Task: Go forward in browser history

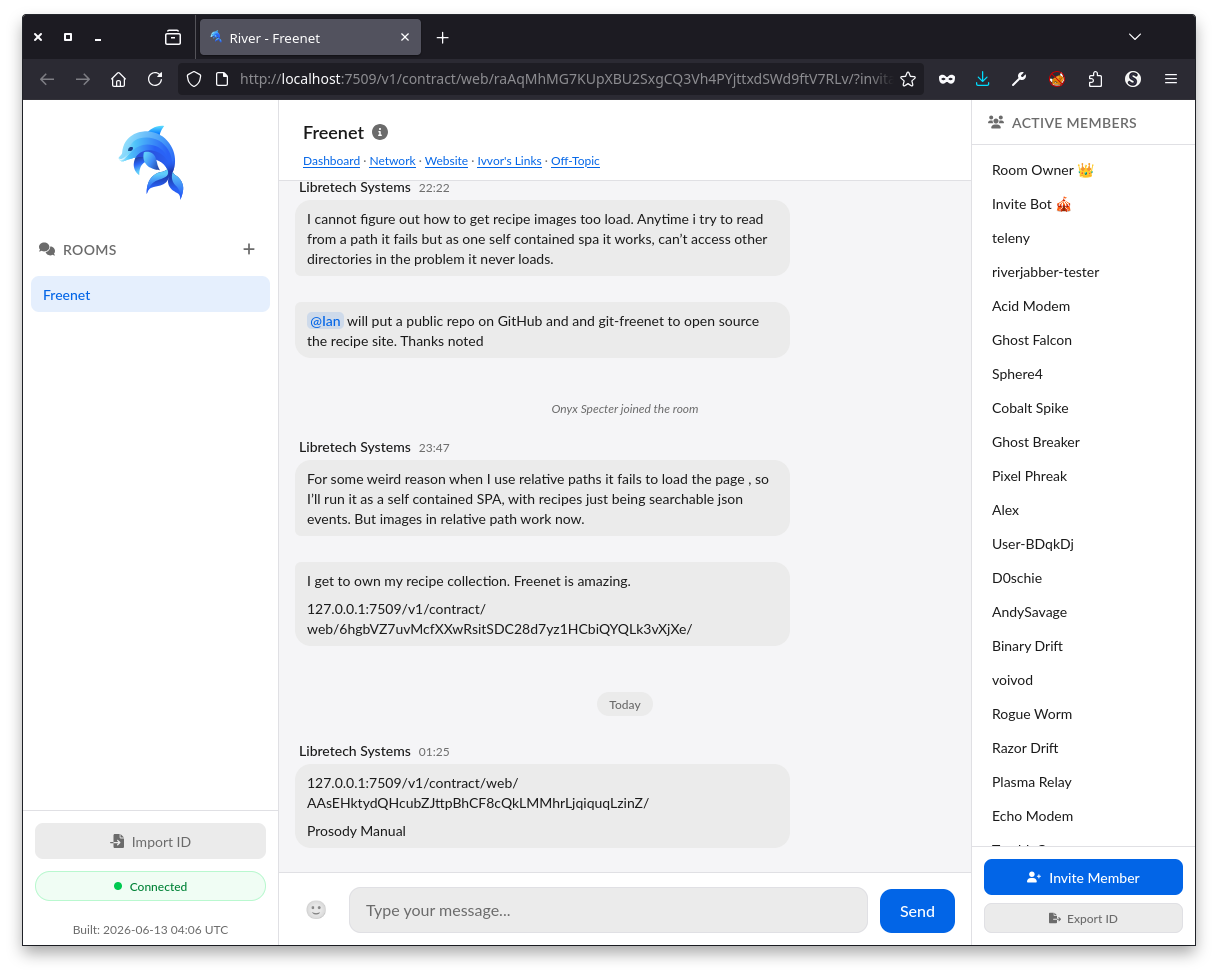Action: (x=83, y=79)
